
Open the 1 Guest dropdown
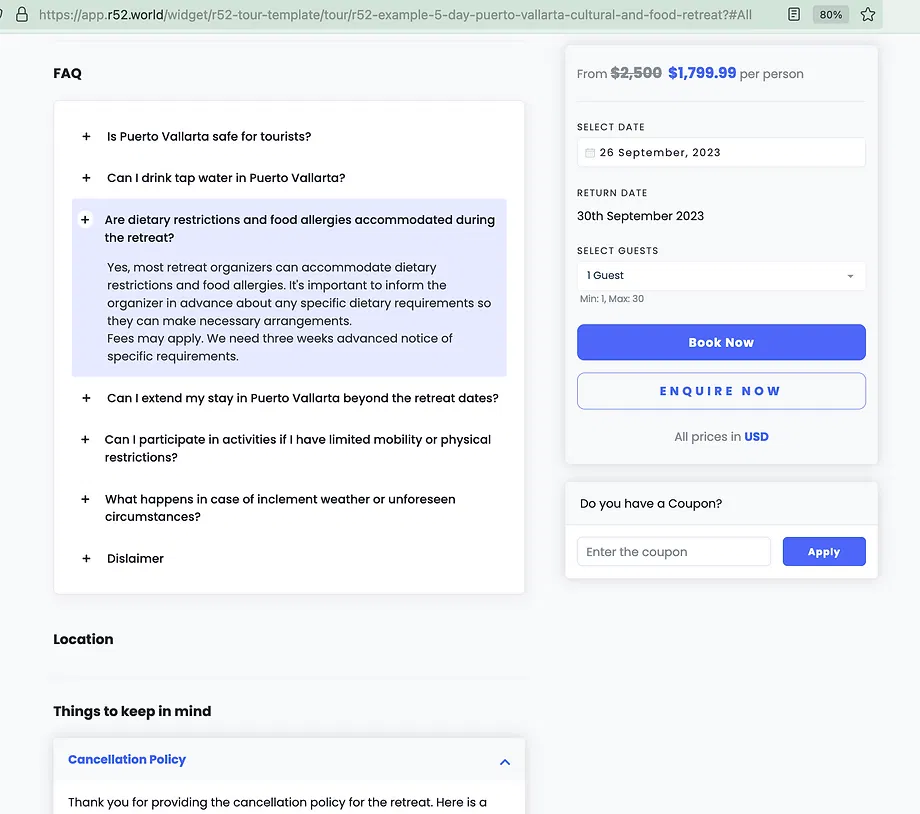point(720,276)
